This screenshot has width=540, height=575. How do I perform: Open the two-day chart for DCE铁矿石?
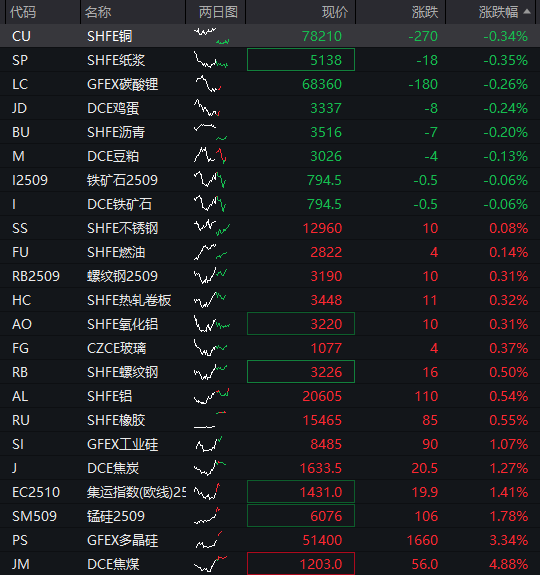coord(210,204)
